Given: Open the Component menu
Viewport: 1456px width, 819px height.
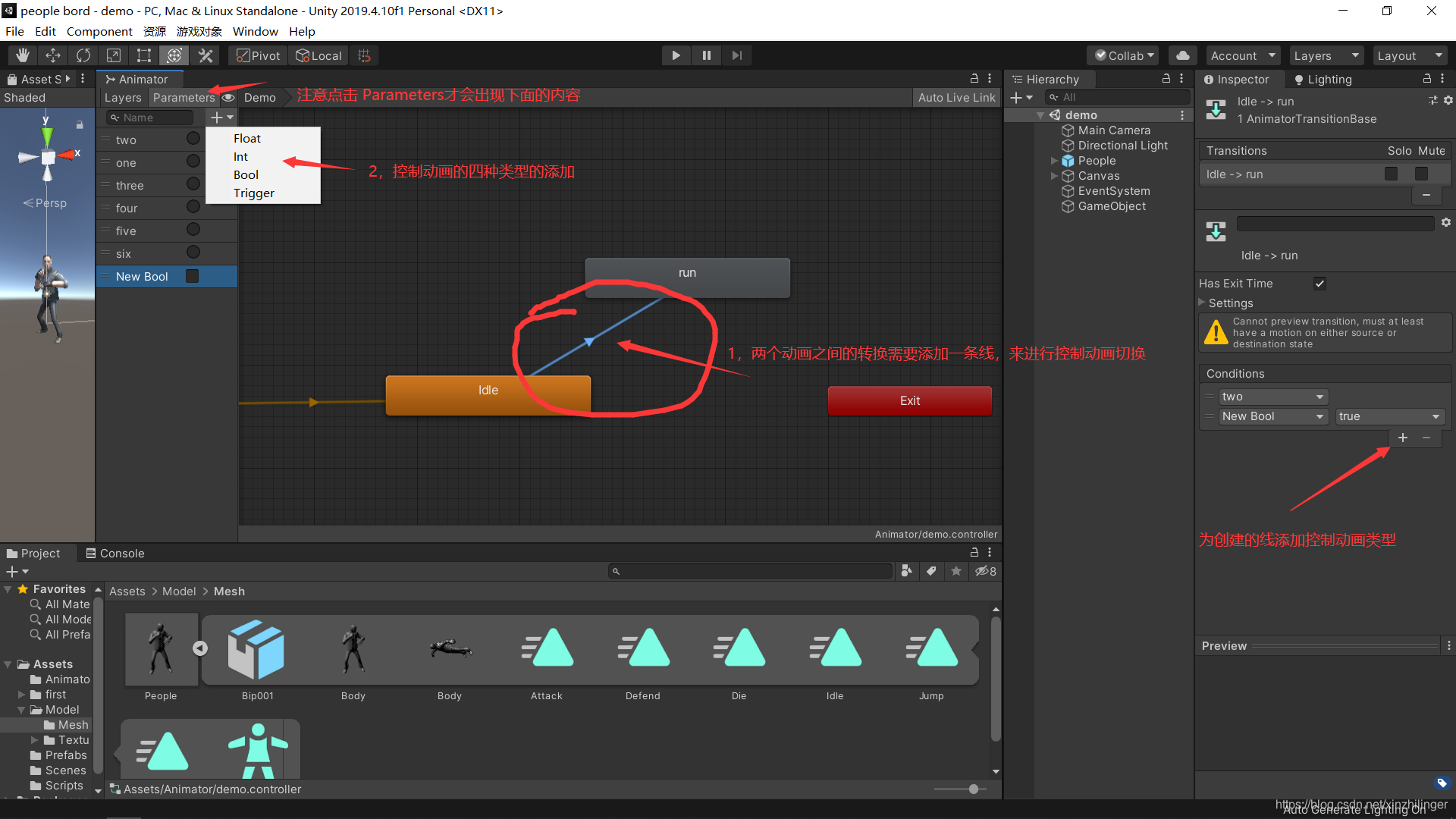Looking at the screenshot, I should coord(99,31).
